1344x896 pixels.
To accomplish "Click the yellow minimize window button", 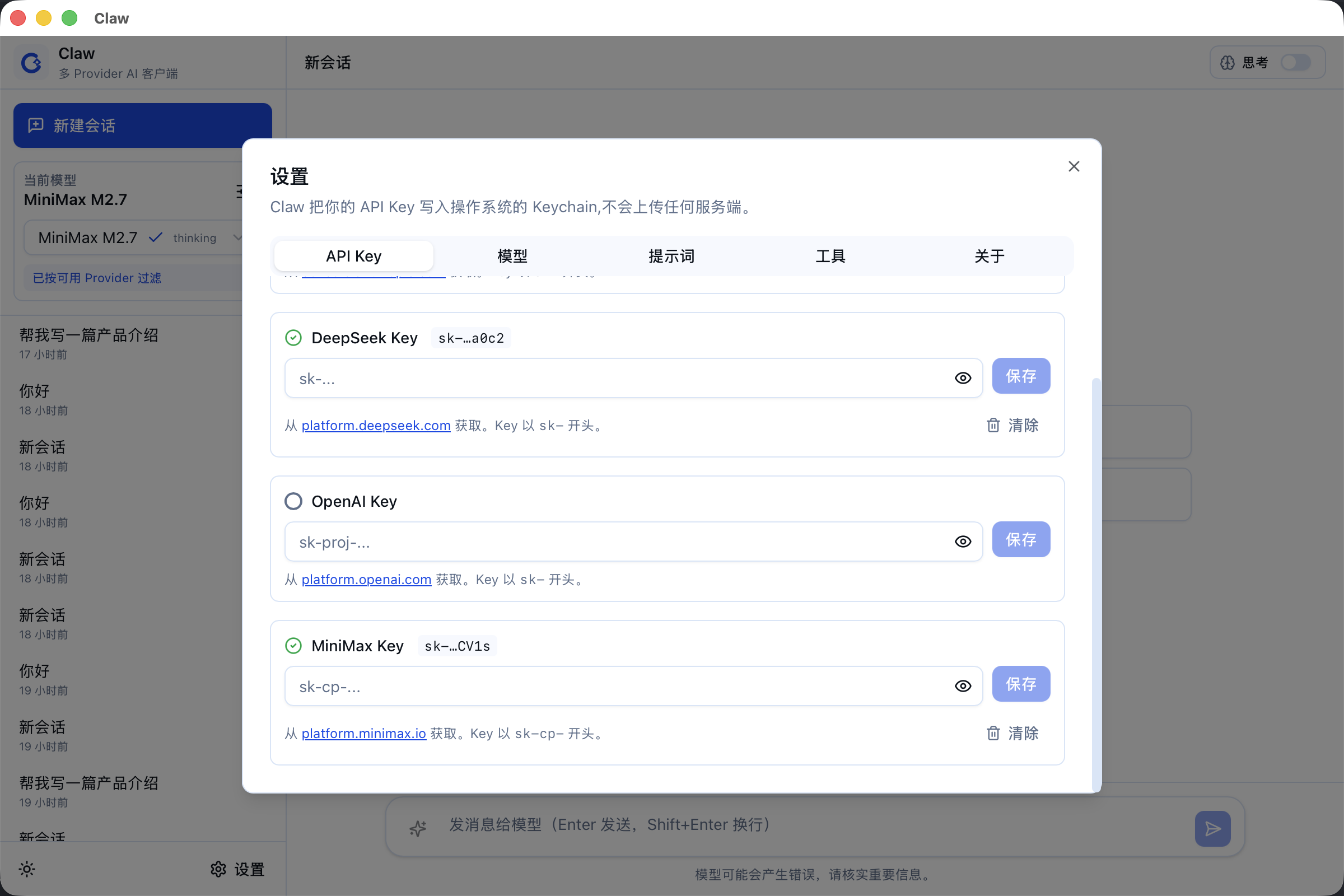I will (44, 18).
